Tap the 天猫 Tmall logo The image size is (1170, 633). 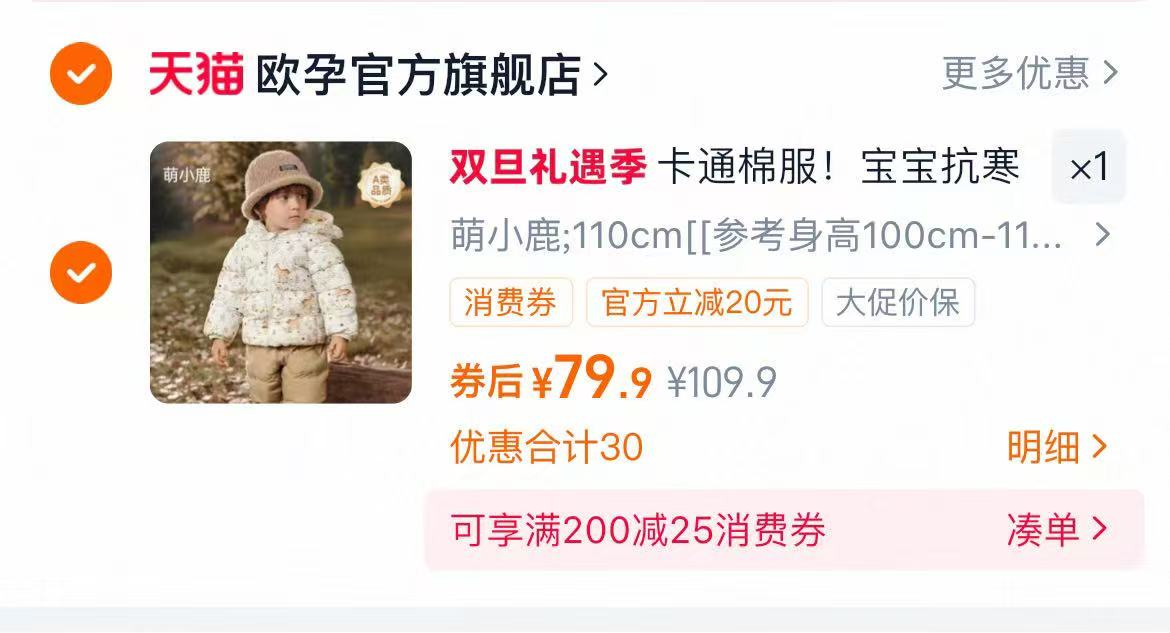196,74
